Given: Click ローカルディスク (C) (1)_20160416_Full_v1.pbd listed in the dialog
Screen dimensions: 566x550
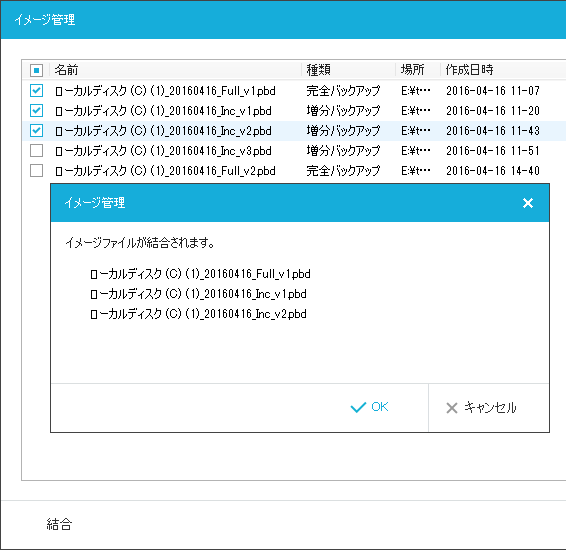Looking at the screenshot, I should tap(200, 274).
